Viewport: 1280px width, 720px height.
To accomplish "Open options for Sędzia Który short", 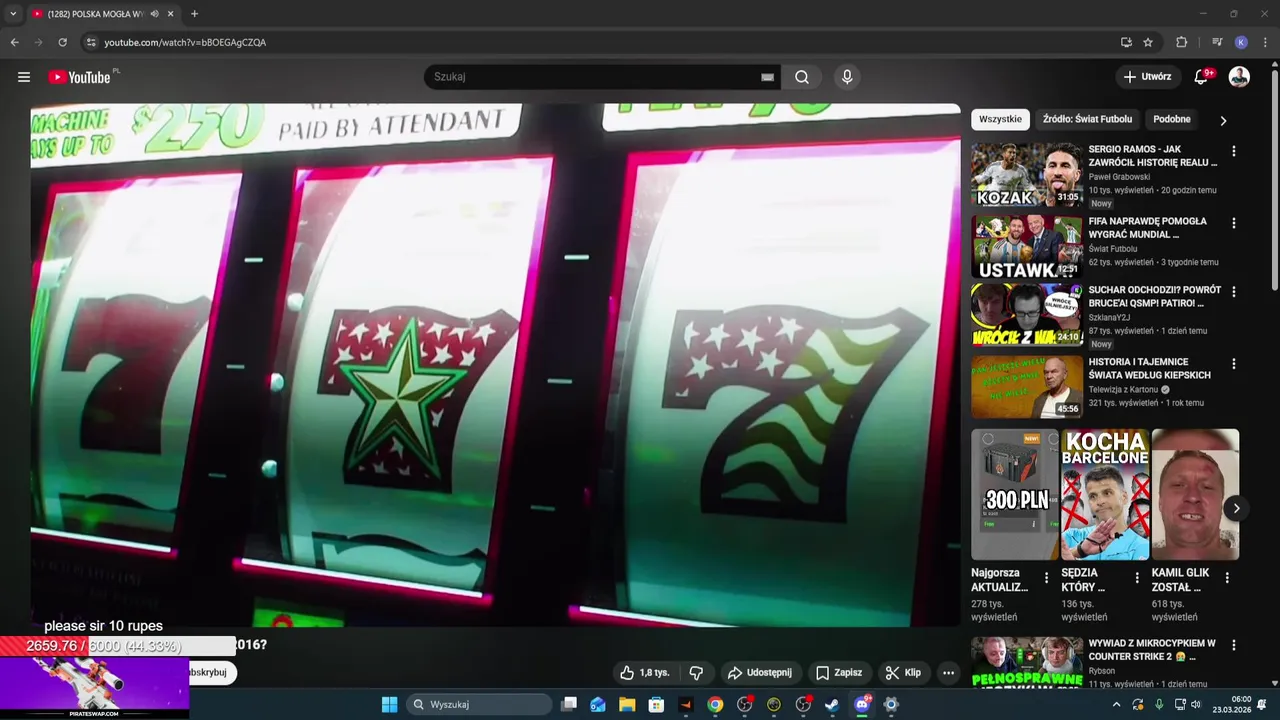I will tap(1136, 577).
